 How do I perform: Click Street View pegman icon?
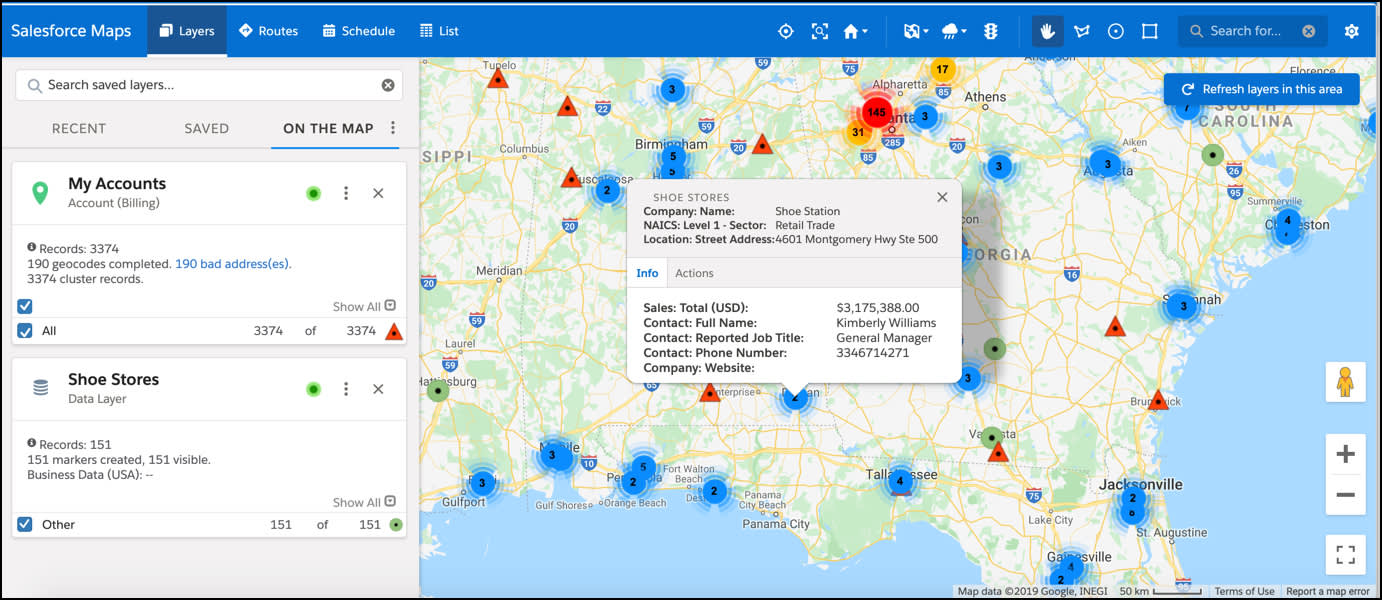(1345, 382)
